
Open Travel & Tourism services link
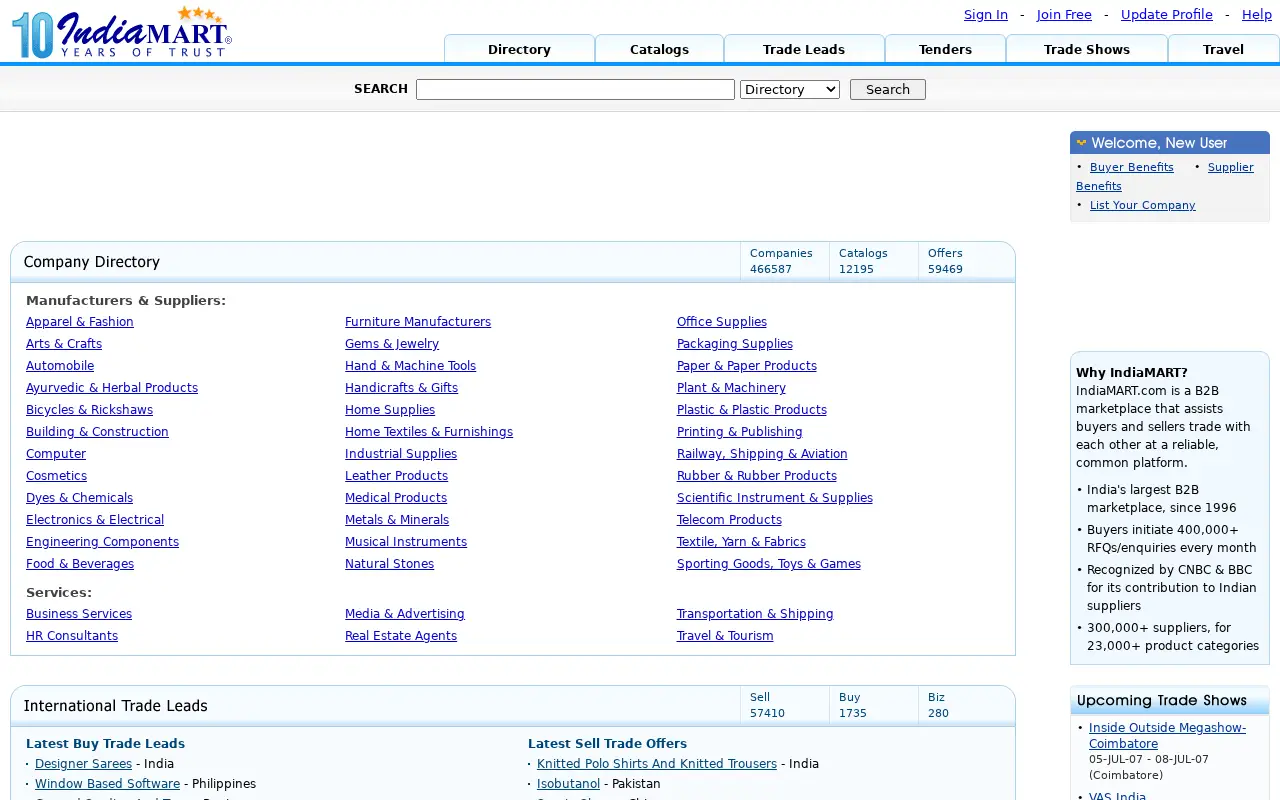coord(725,636)
